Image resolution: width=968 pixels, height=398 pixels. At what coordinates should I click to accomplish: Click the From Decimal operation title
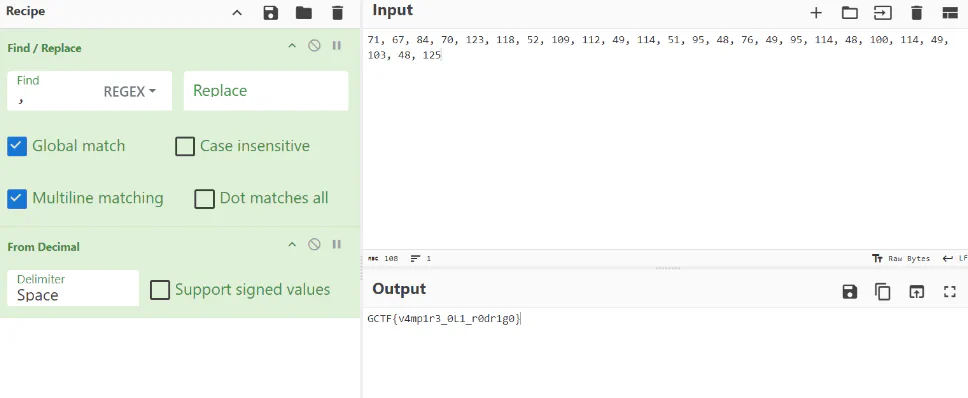tap(44, 247)
